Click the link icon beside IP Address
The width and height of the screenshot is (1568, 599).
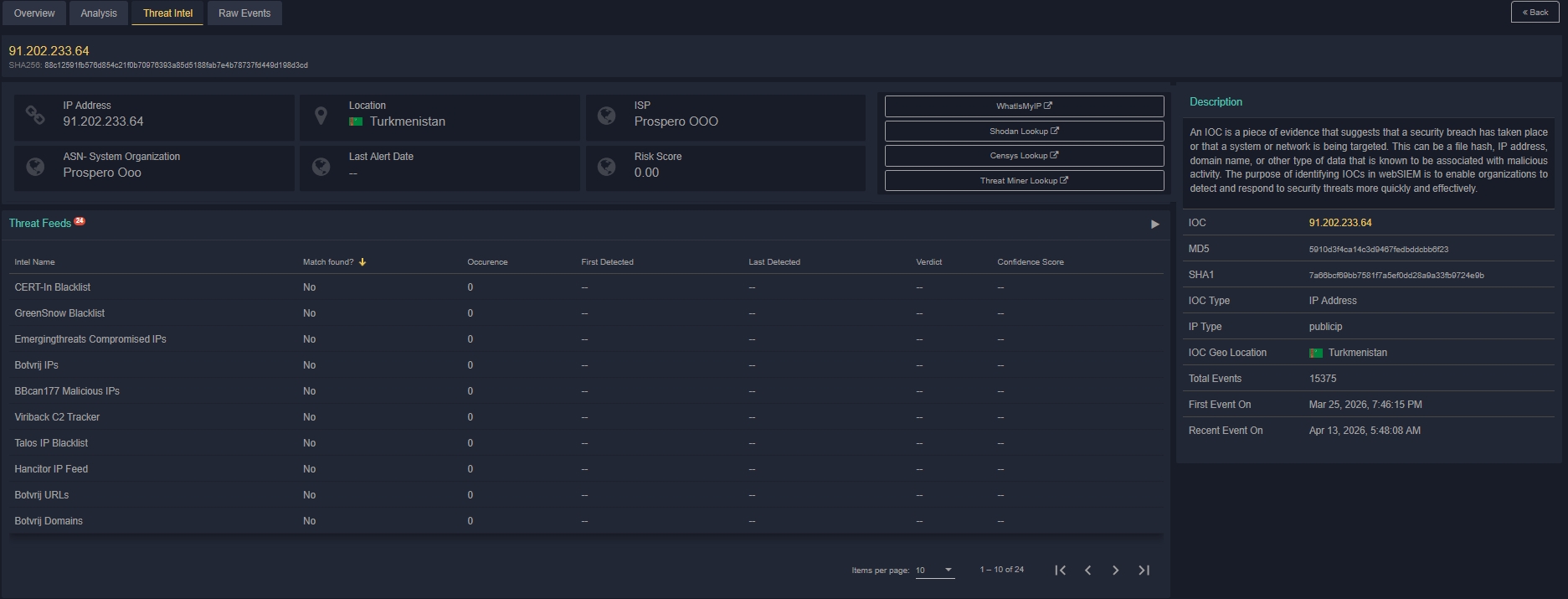pos(35,116)
